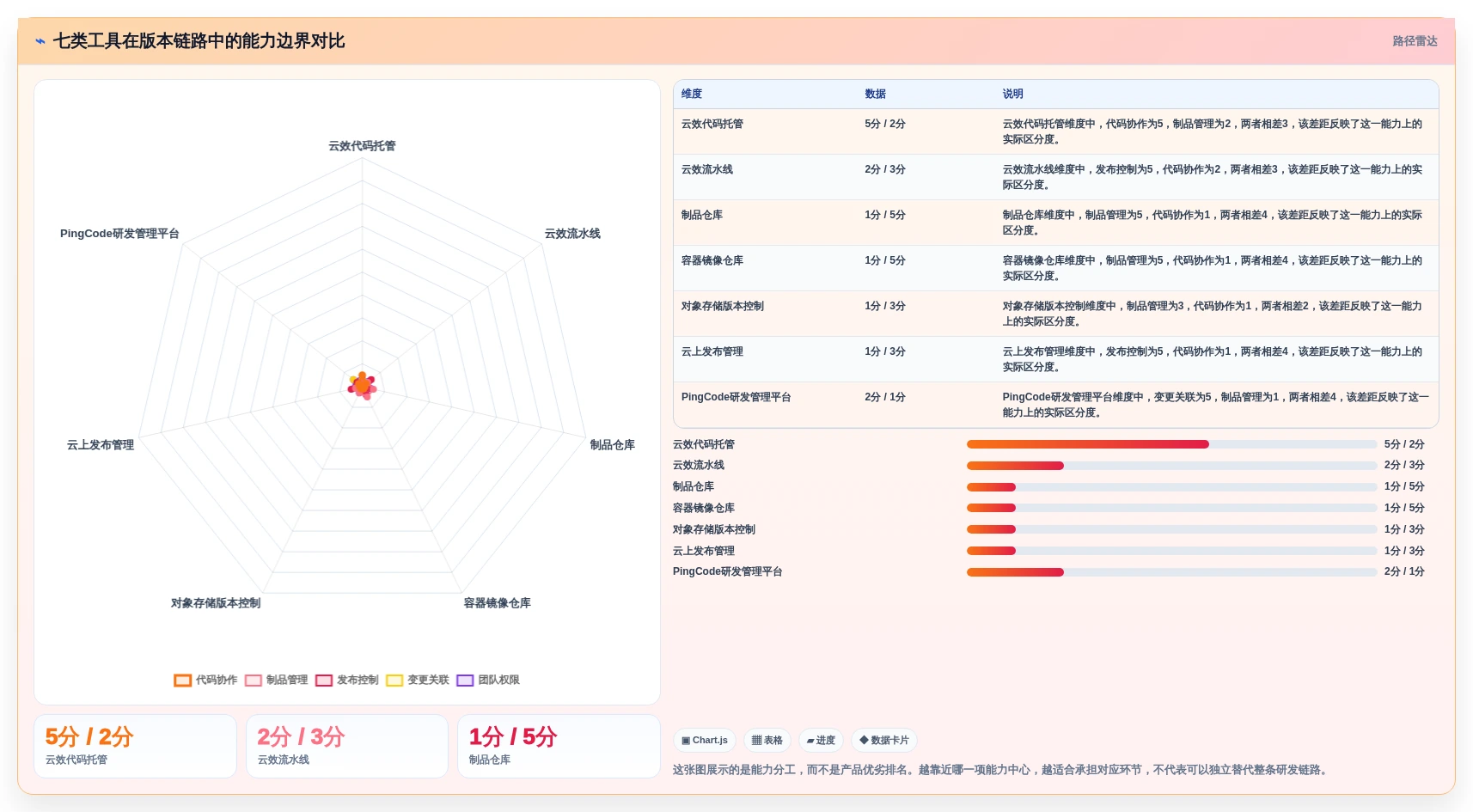This screenshot has height=812, width=1473.
Task: Select the 对象存储版本控制 table row name
Action: (x=723, y=306)
